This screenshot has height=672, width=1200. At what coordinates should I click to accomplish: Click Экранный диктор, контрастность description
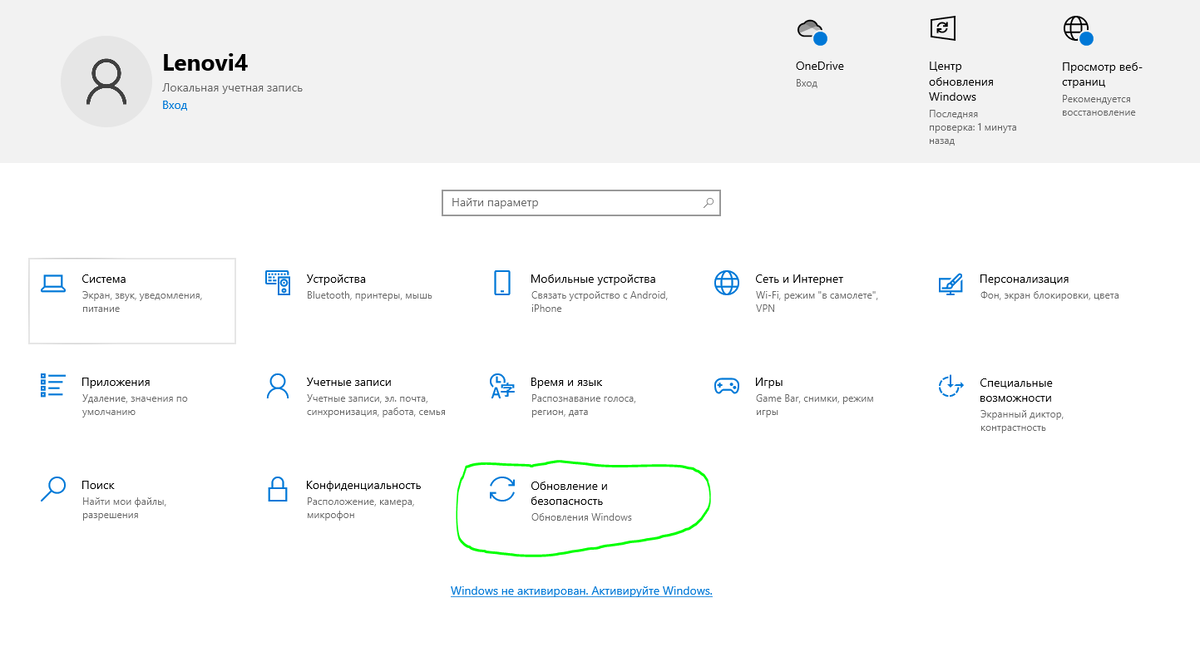(1022, 420)
